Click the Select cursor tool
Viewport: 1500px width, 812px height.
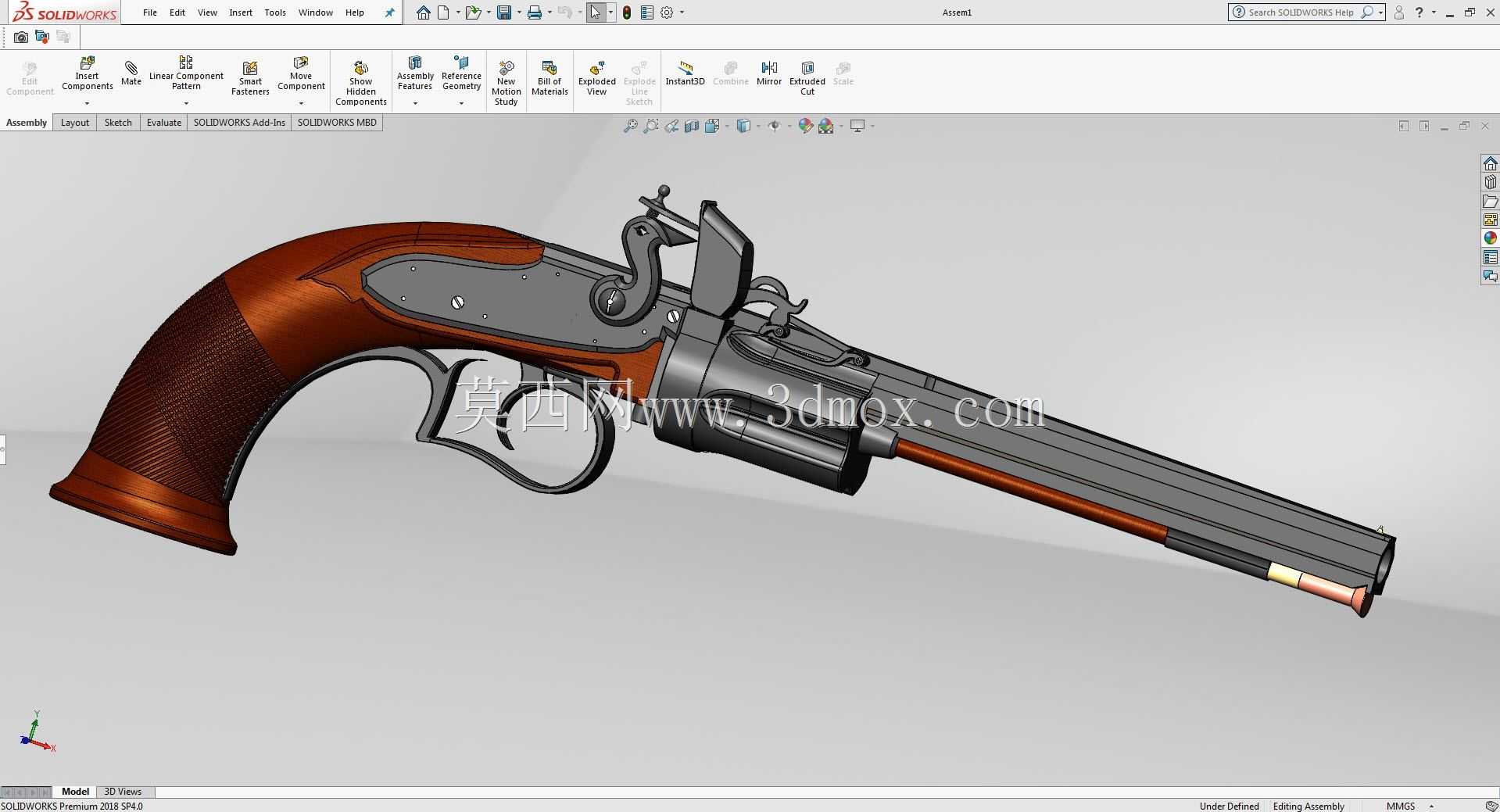point(596,13)
